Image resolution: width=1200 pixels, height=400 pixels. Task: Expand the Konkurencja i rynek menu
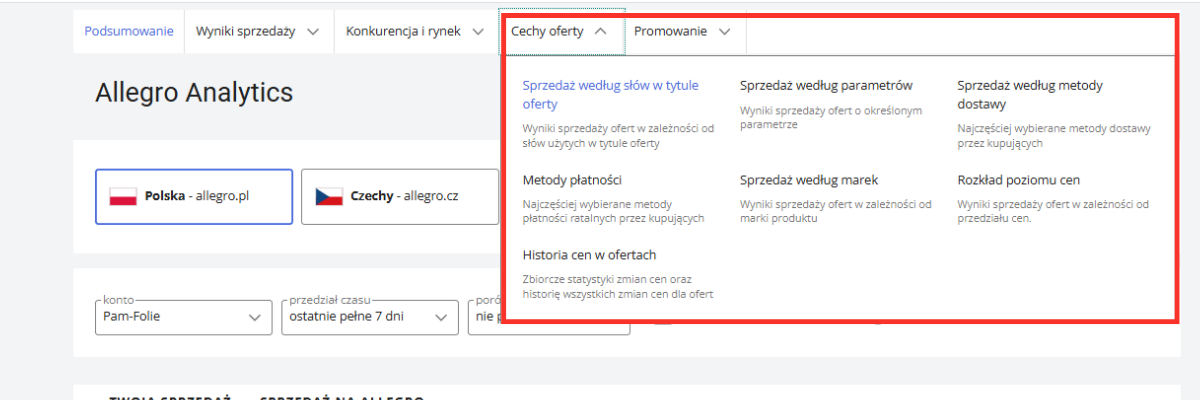pyautogui.click(x=415, y=31)
